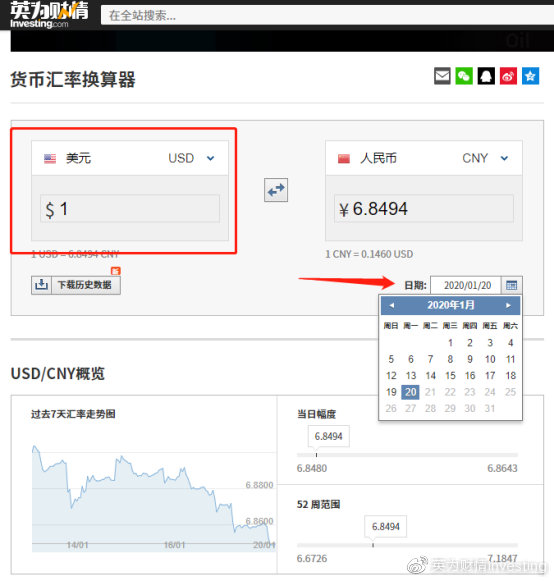Go to previous month in calendar
The image size is (554, 581).
click(392, 305)
